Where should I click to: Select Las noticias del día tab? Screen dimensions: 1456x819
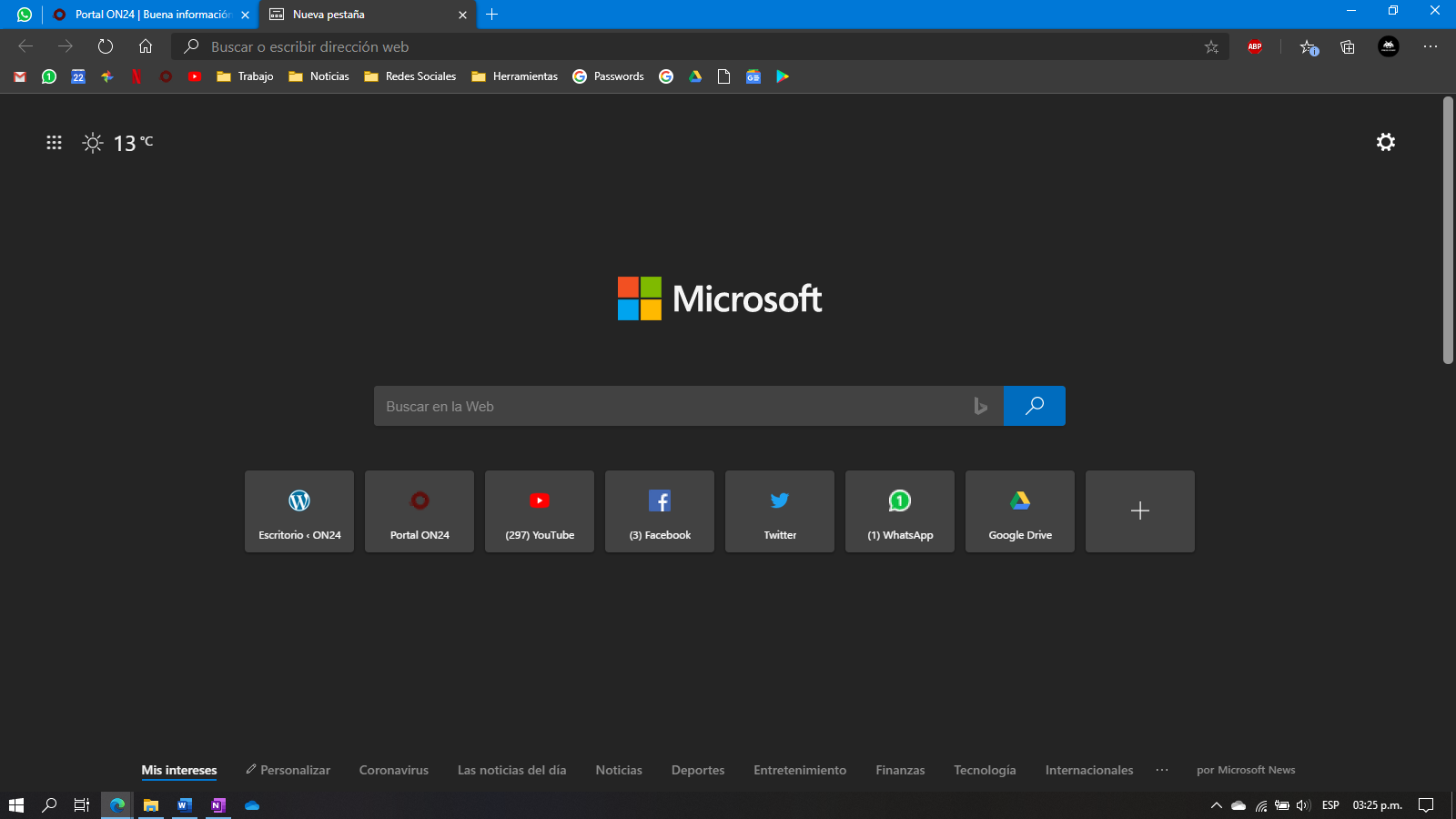(512, 770)
